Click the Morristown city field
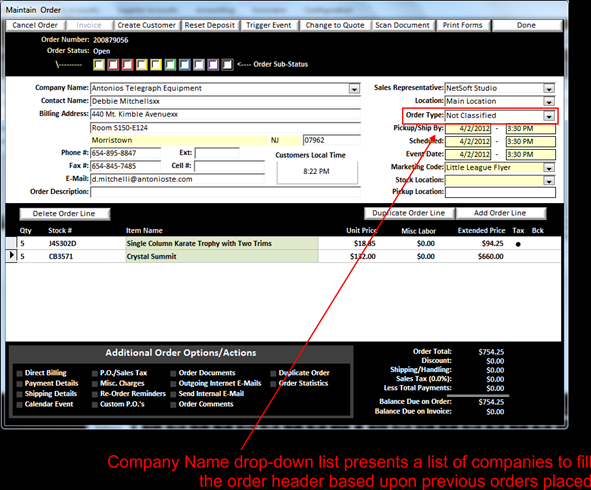The image size is (591, 490). 179,140
